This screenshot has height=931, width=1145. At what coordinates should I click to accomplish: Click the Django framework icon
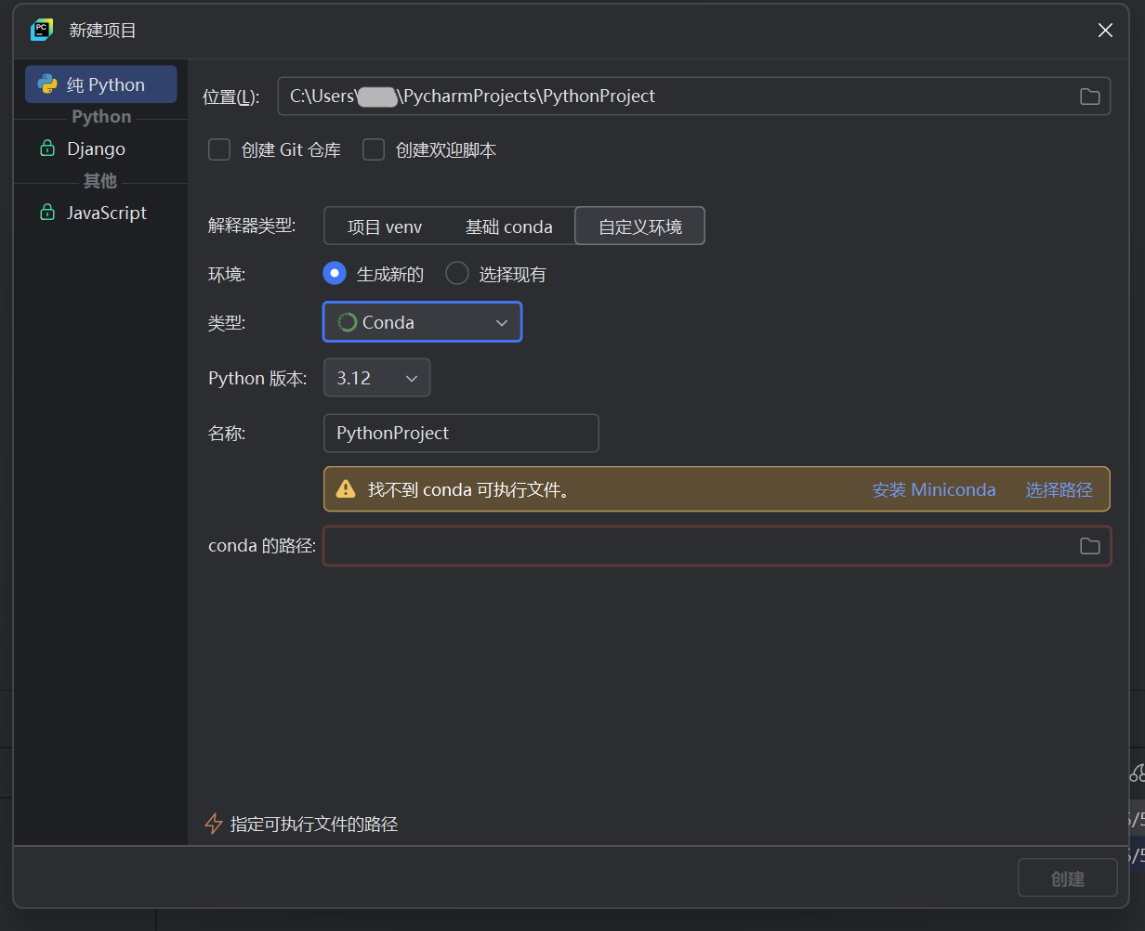[x=47, y=148]
